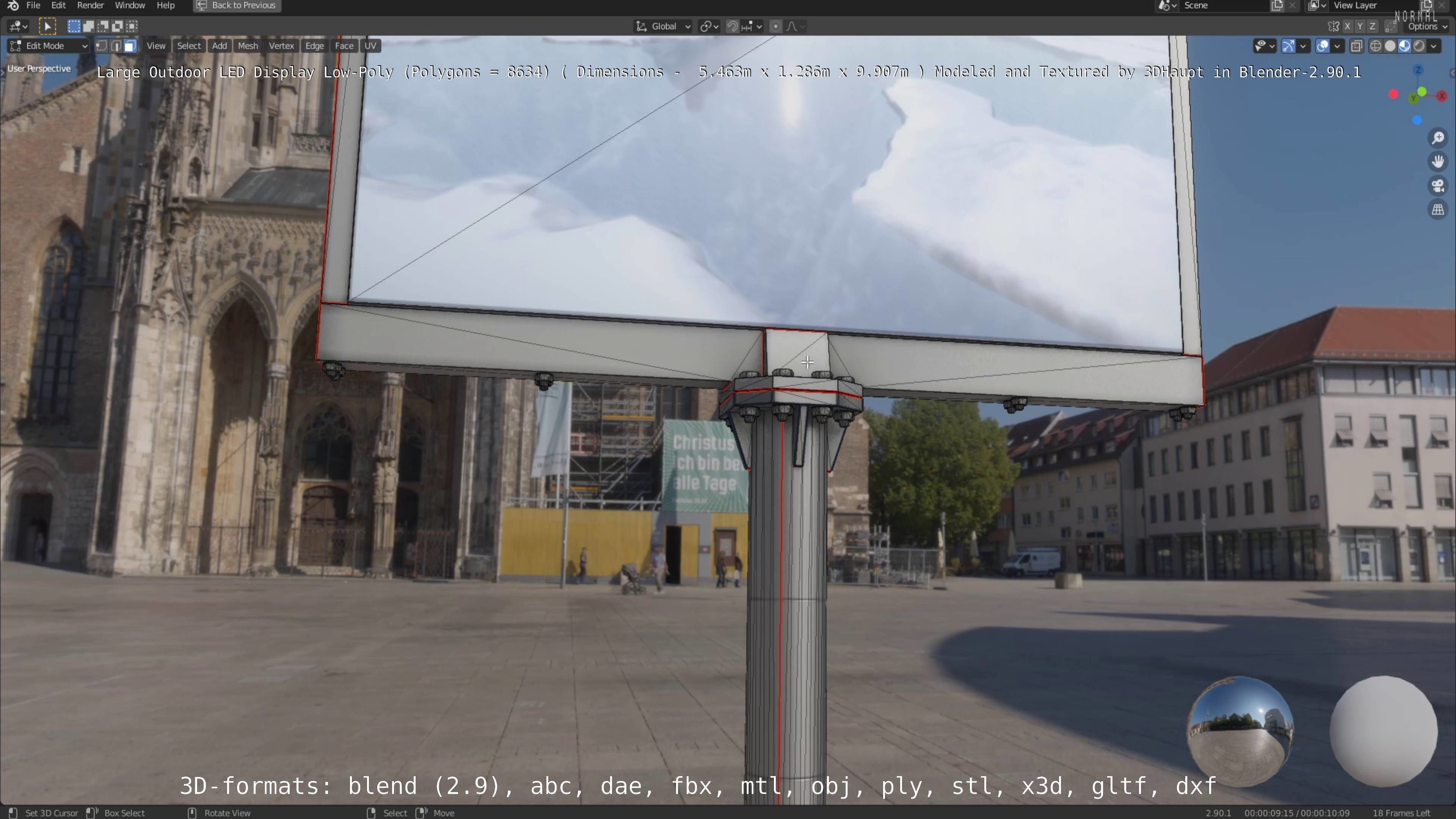The image size is (1456, 819).
Task: Open the File menu
Action: click(33, 6)
